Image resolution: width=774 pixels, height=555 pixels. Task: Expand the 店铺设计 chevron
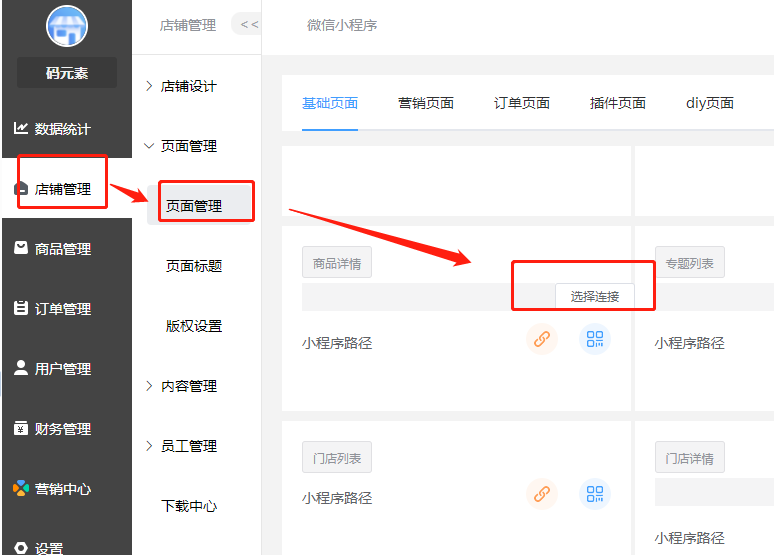[149, 86]
